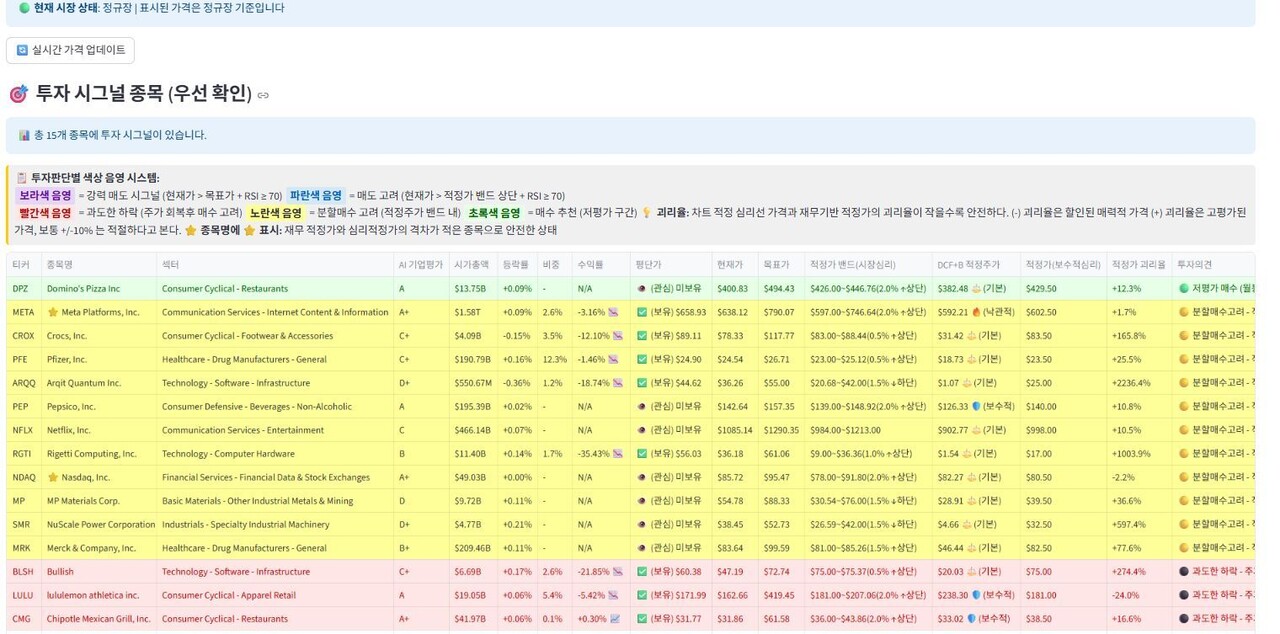
Task: Sort by 시가총액 column header
Action: (x=470, y=265)
